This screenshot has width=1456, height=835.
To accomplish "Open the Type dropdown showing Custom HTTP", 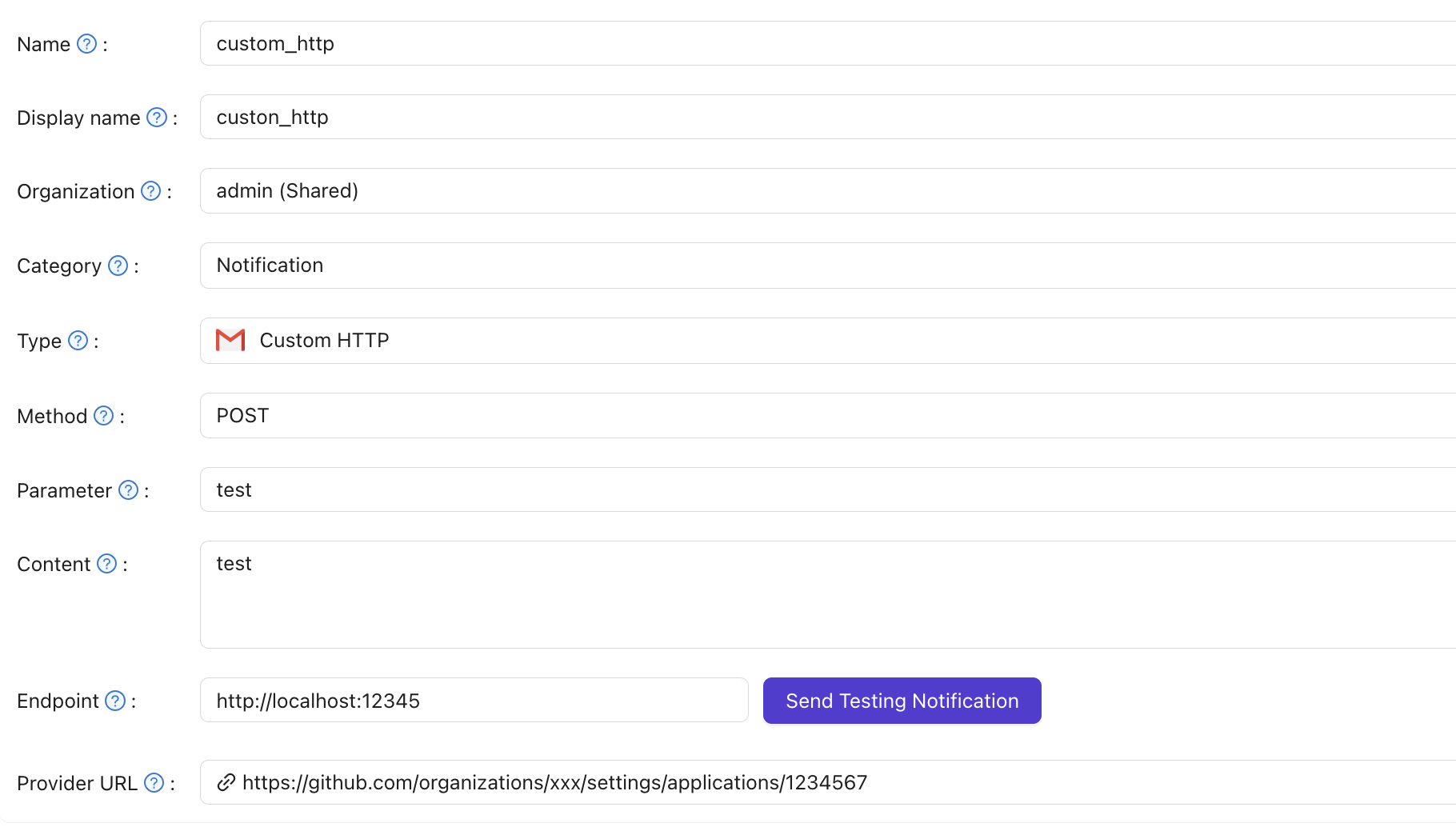I will [560, 340].
